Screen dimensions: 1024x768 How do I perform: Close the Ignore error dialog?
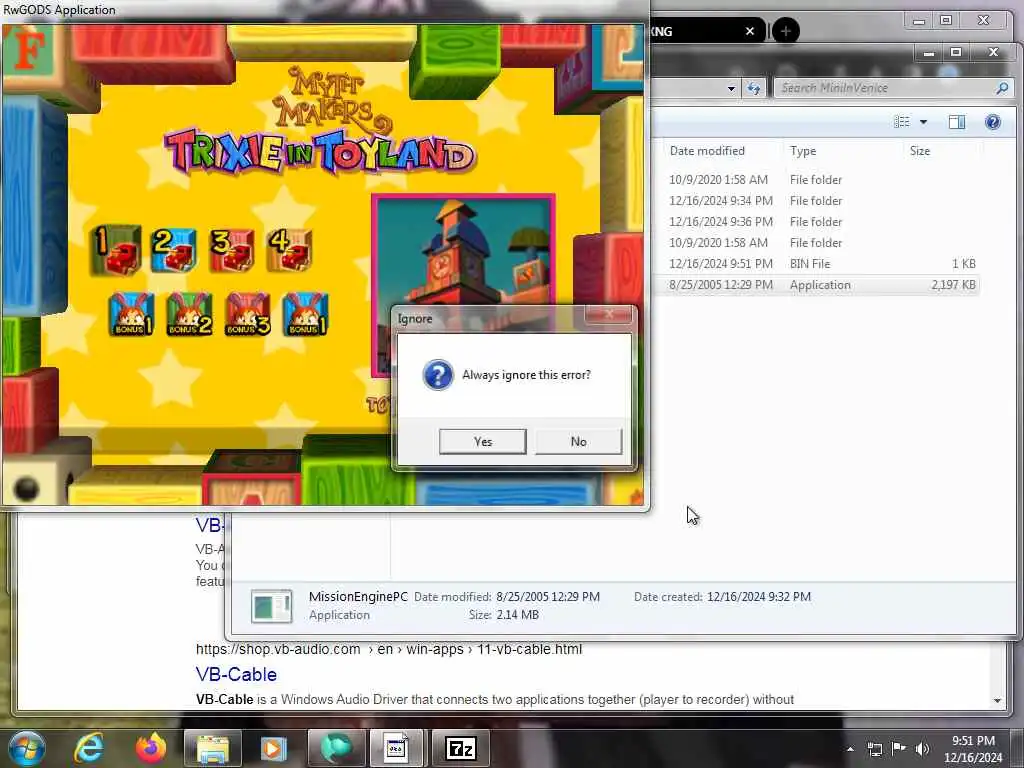coord(608,315)
